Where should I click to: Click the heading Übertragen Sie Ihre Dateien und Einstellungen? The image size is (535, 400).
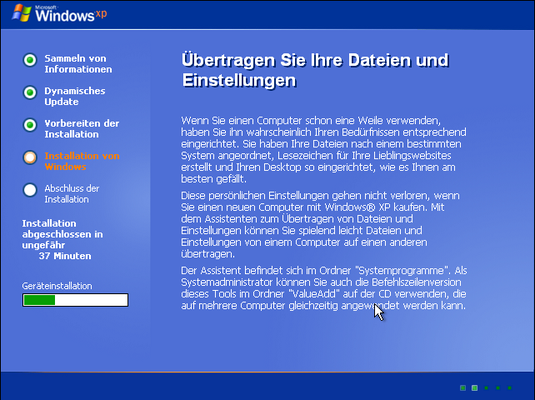[315, 70]
